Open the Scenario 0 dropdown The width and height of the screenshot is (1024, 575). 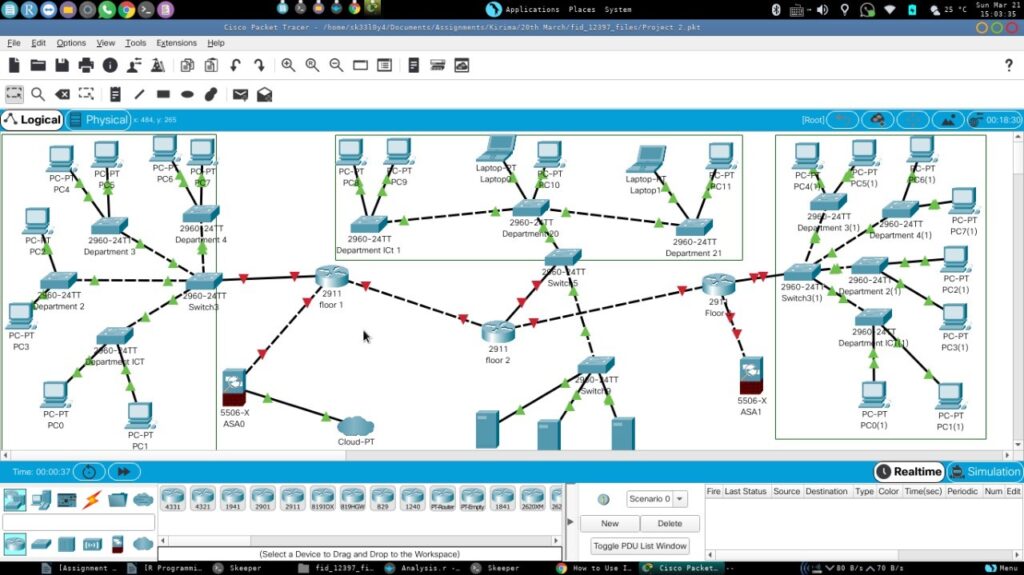657,498
